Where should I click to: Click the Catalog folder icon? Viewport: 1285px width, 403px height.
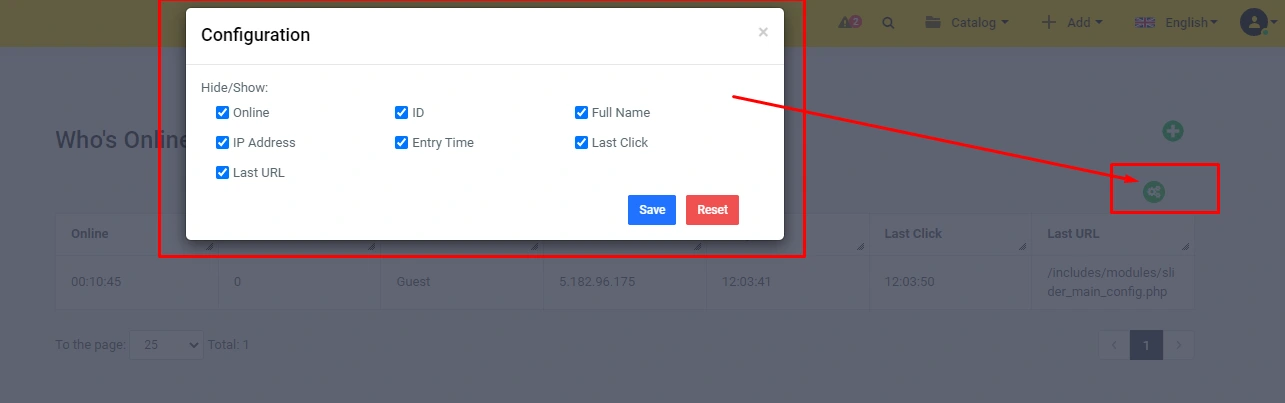(933, 22)
